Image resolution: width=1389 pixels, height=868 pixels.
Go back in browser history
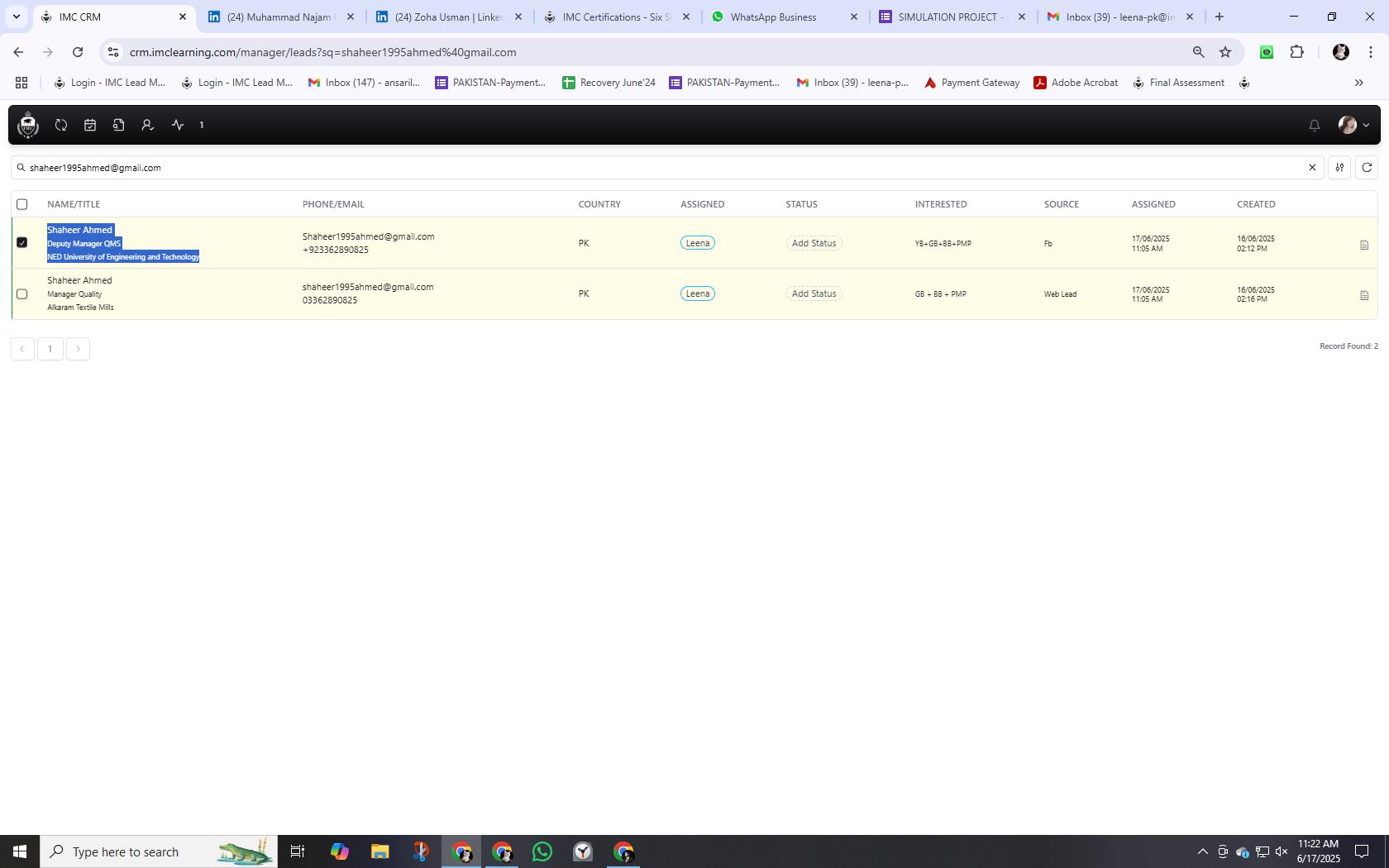point(18,52)
